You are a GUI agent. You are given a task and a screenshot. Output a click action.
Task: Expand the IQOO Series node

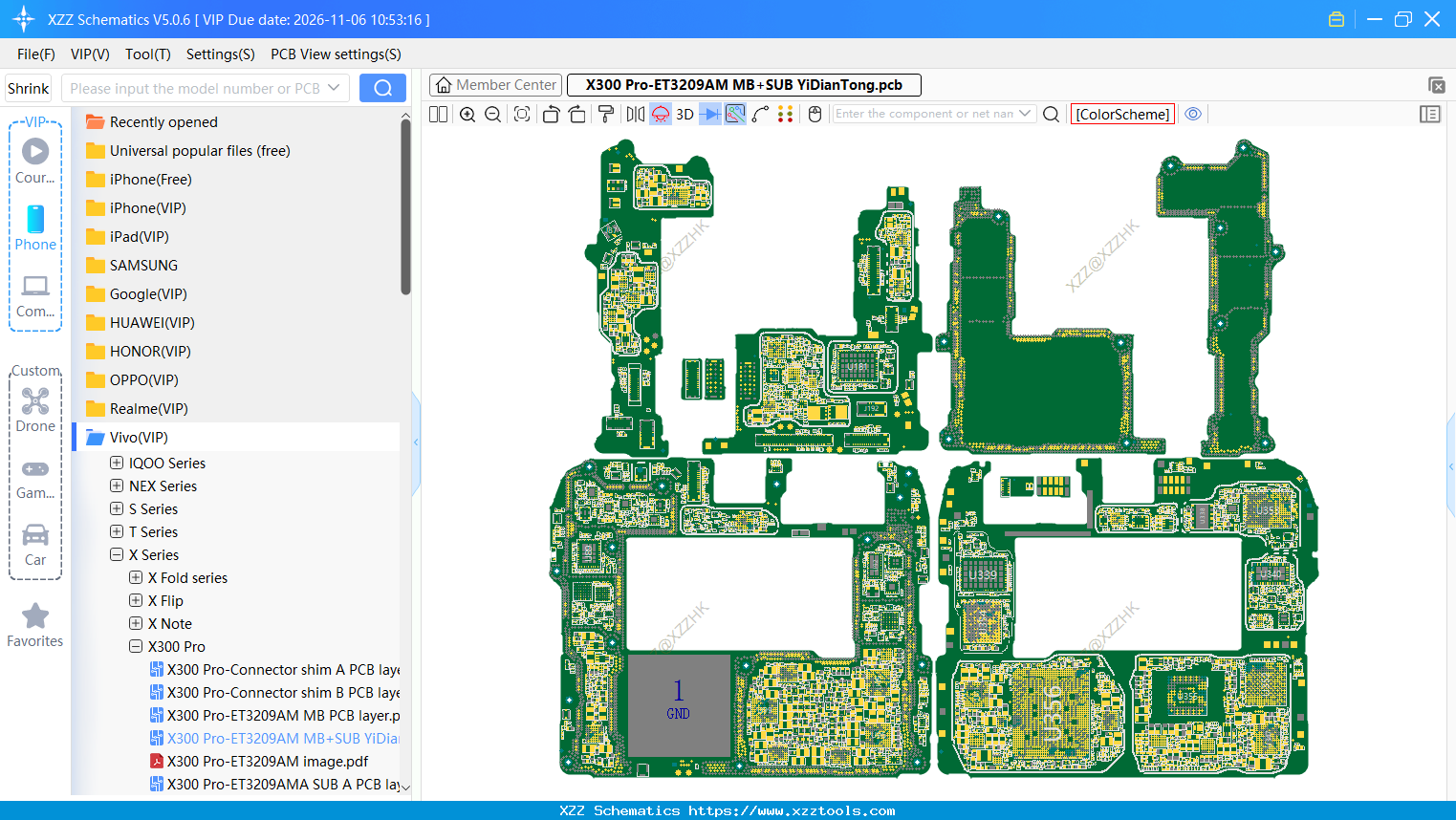tap(117, 463)
